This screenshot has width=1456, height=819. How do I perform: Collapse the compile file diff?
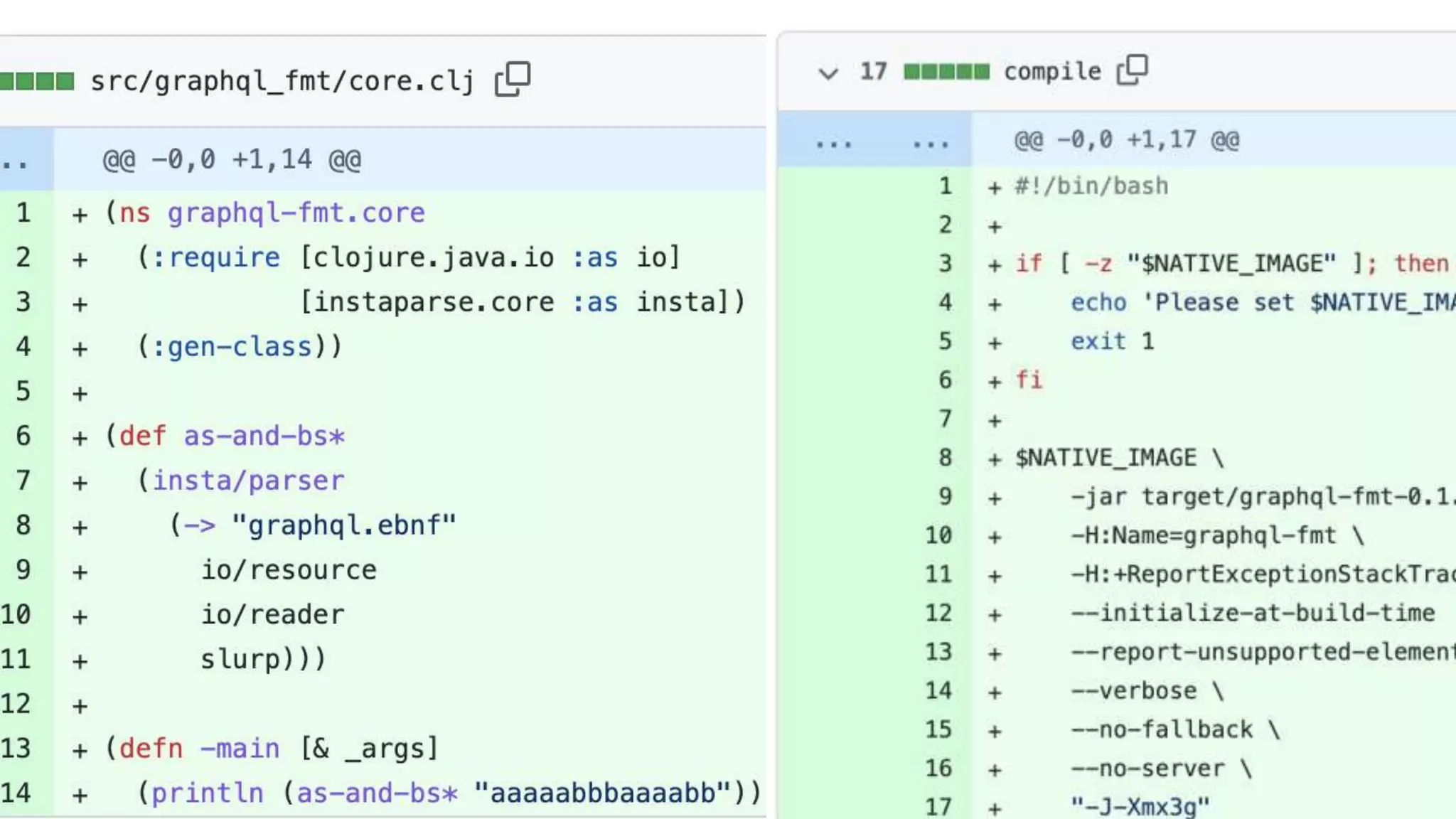tap(828, 73)
